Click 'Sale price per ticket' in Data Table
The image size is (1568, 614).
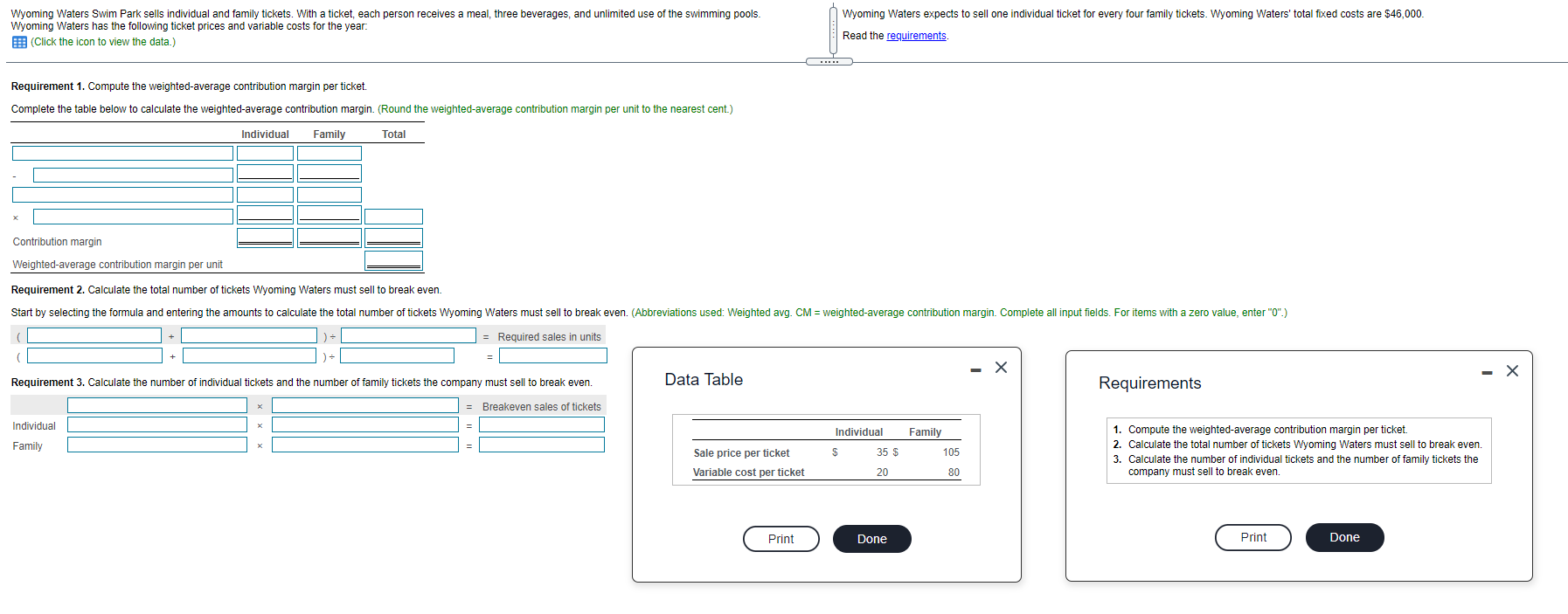point(741,453)
